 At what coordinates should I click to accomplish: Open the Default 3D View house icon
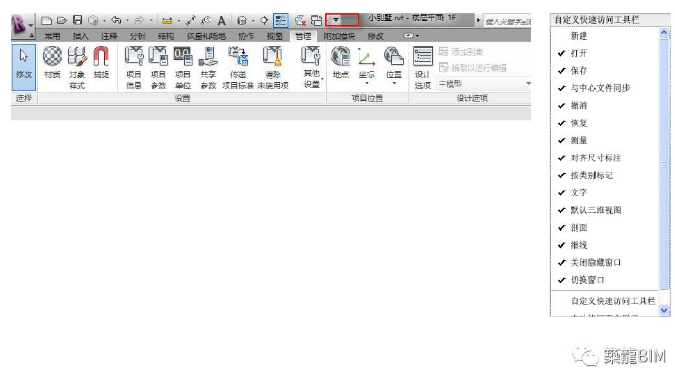[242, 20]
